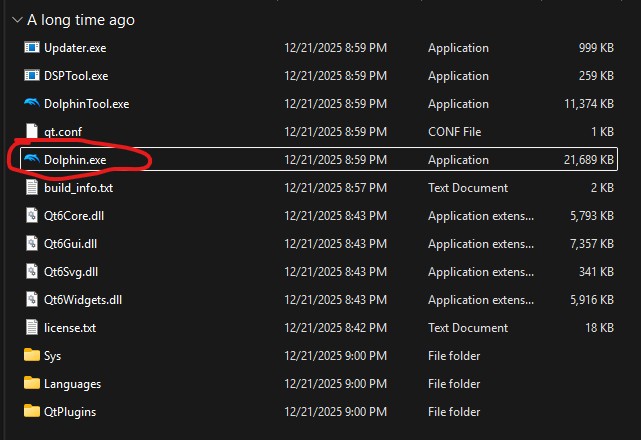The width and height of the screenshot is (641, 440).
Task: Click the Text Document type of license.txt
Action: coord(467,328)
